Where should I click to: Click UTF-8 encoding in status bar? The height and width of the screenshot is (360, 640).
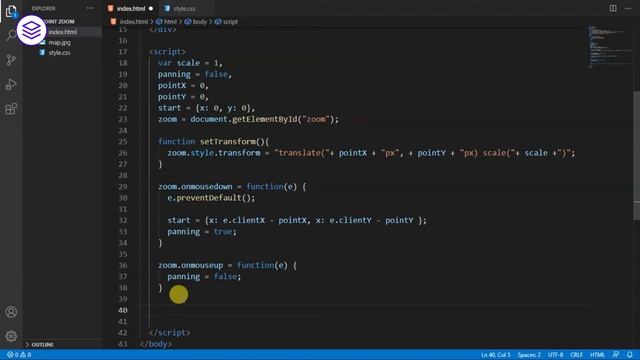(555, 355)
